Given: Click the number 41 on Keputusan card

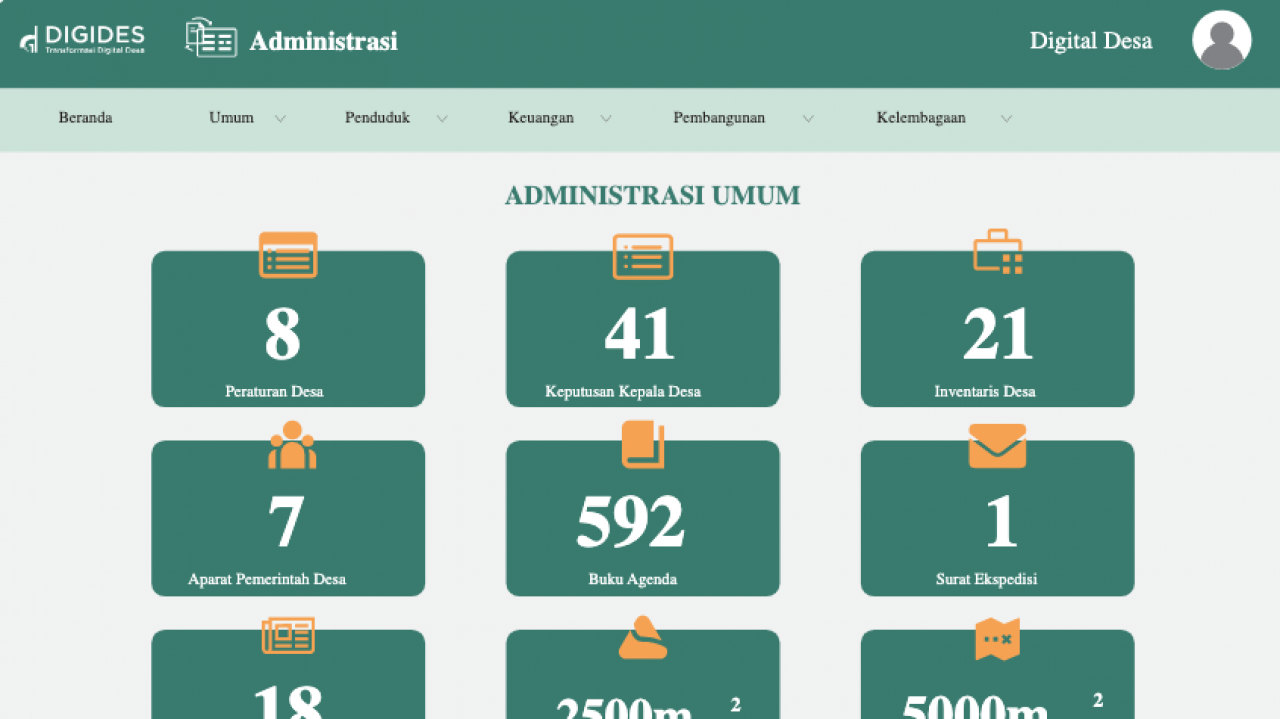Looking at the screenshot, I should tap(640, 335).
